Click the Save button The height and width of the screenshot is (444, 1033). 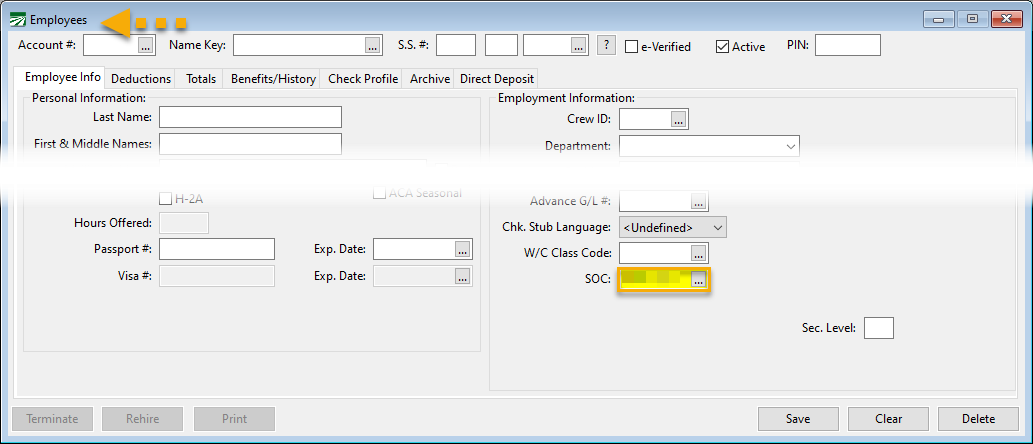798,419
